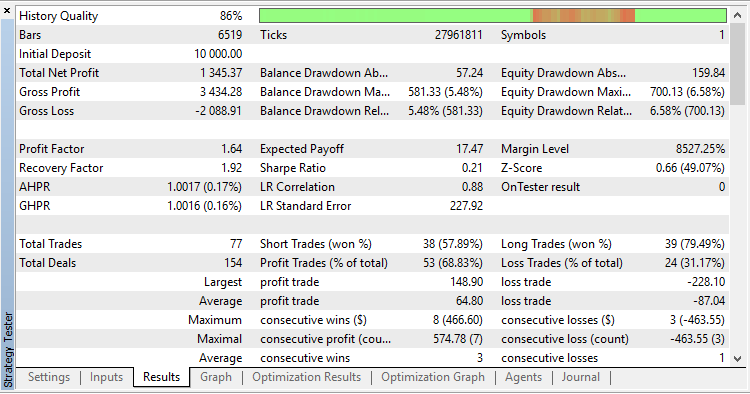Show the Agents tab

pyautogui.click(x=523, y=377)
